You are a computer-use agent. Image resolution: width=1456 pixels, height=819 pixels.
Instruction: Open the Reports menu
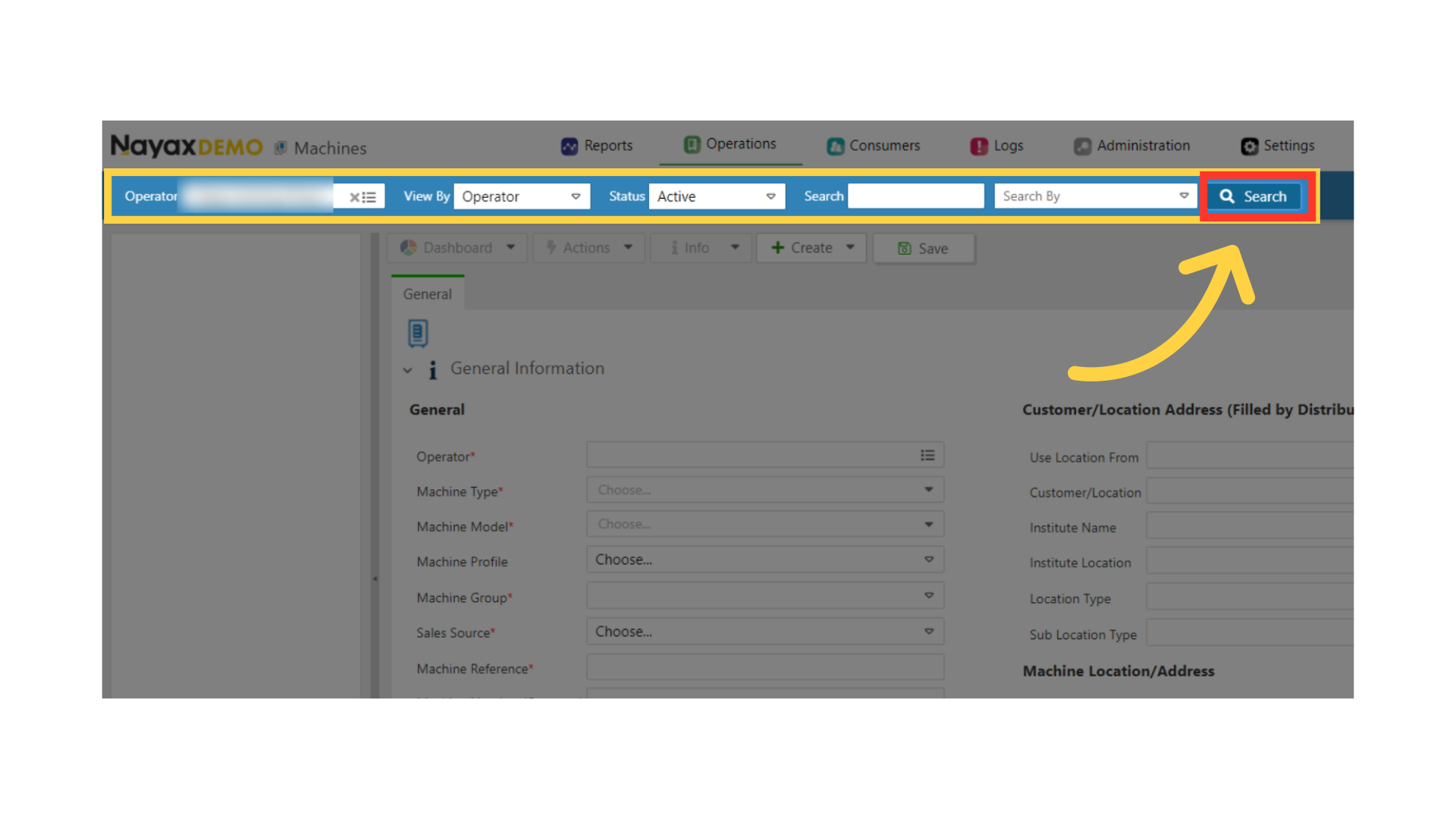[x=597, y=146]
